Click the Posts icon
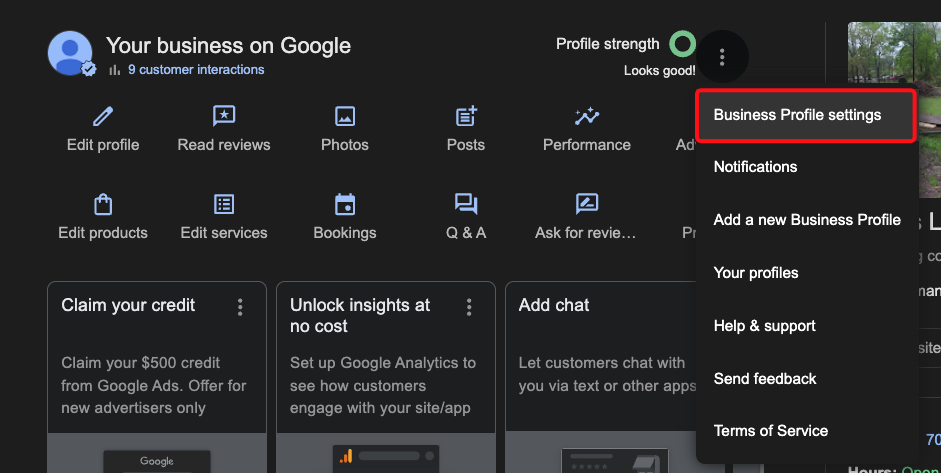Screen dimensions: 941x473 coord(466,116)
